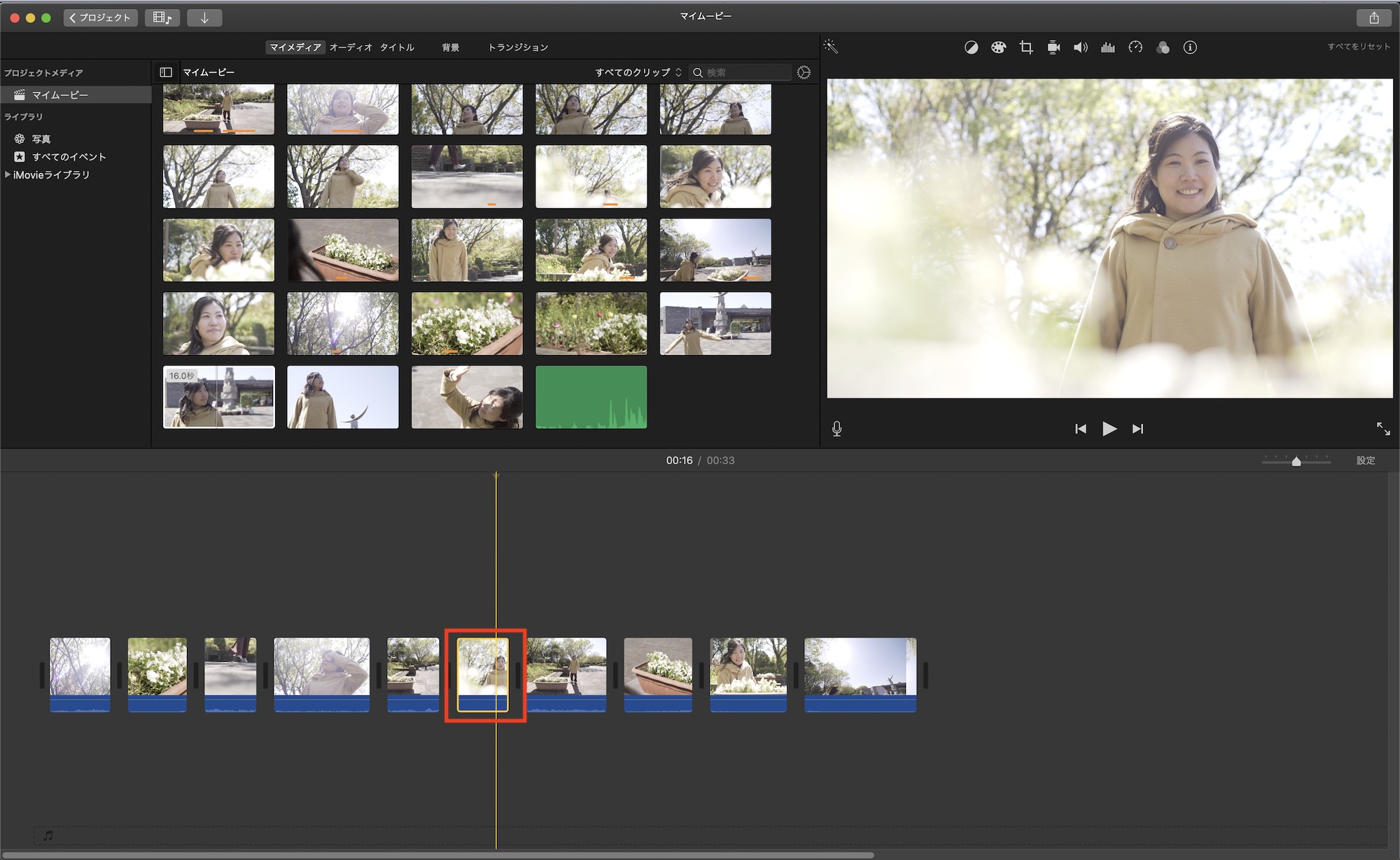Screen dimensions: 1400x860
Task: Click the すべてをリセット button
Action: pos(1359,47)
